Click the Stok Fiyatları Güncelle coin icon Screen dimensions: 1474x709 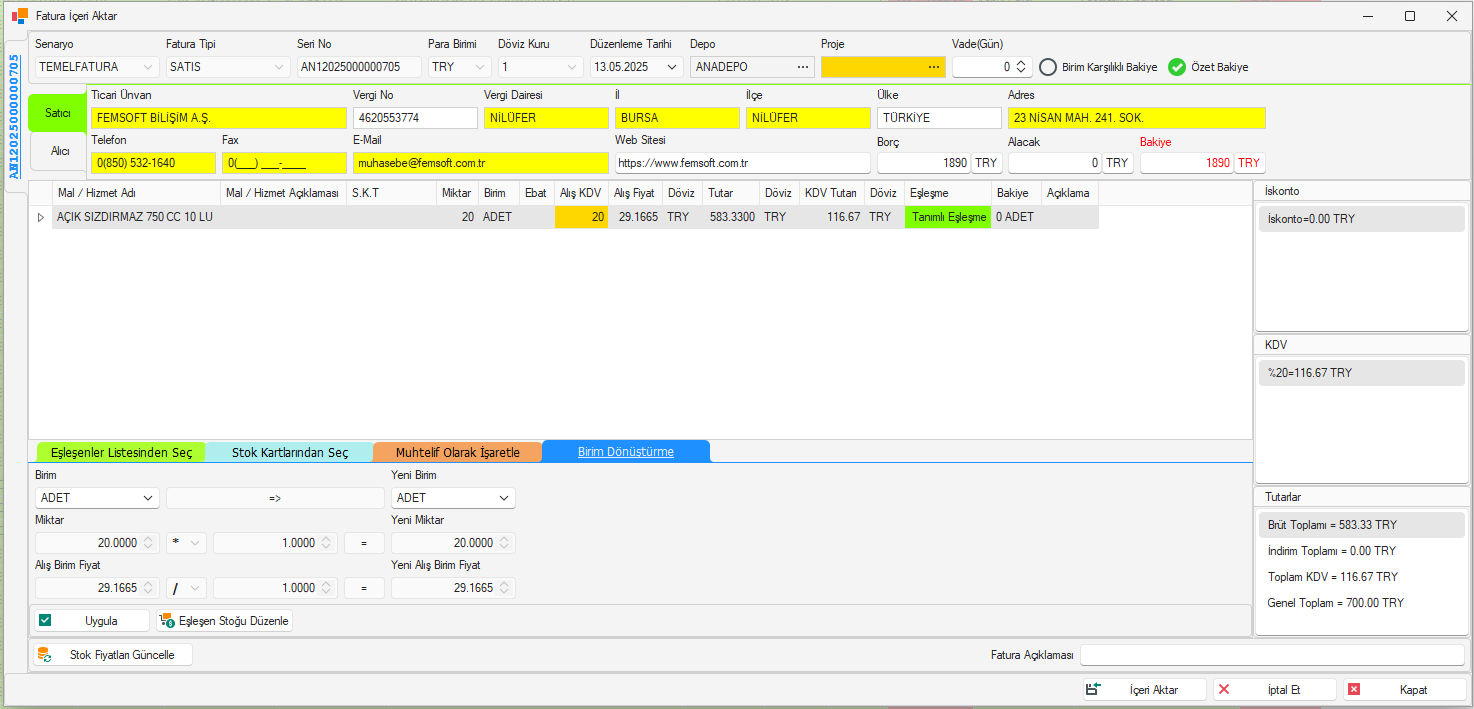pos(43,655)
